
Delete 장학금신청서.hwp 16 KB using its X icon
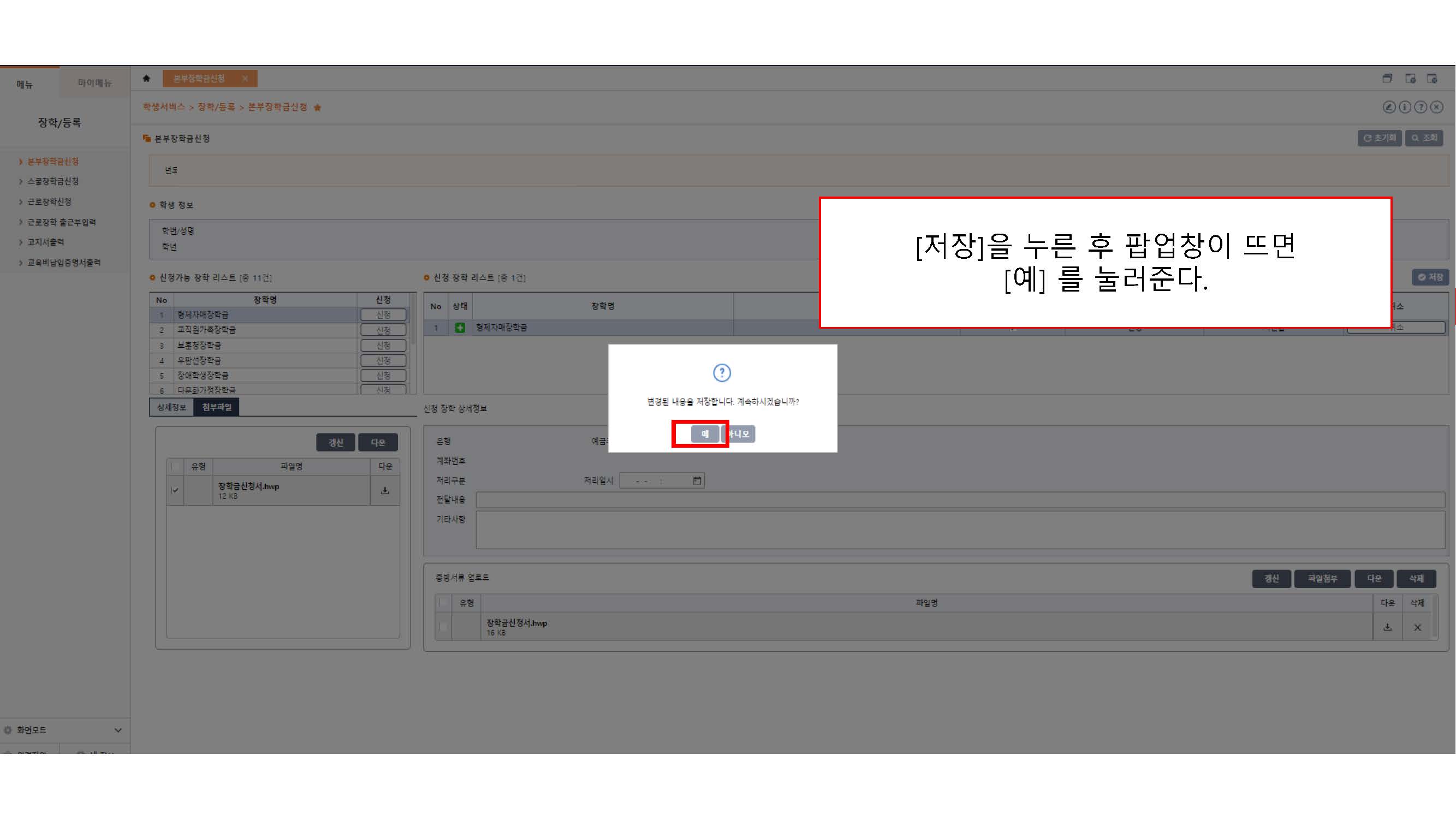click(1418, 627)
